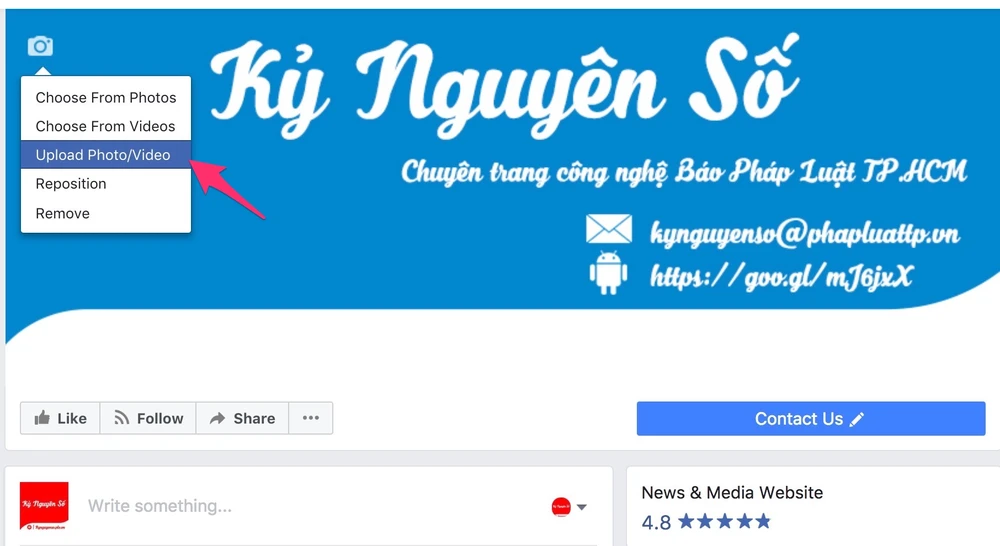Click the Follow feed button
Viewport: 1000px width, 546px height.
click(x=148, y=418)
